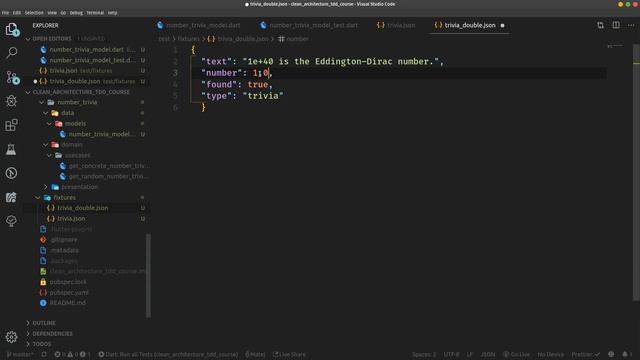Screen dimensions: 640x360
Task: Click Live Share in the status bar
Action: pos(289,354)
